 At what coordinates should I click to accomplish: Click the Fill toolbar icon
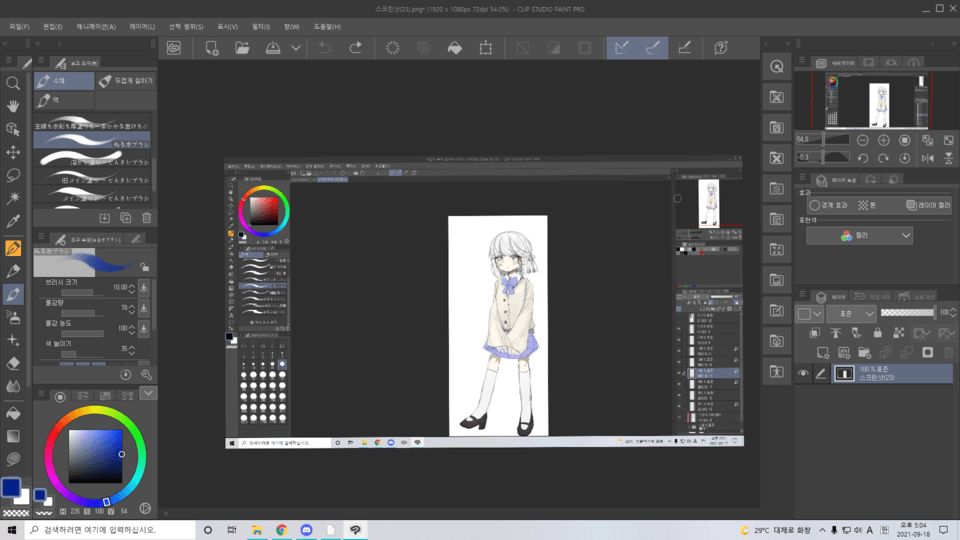click(455, 48)
